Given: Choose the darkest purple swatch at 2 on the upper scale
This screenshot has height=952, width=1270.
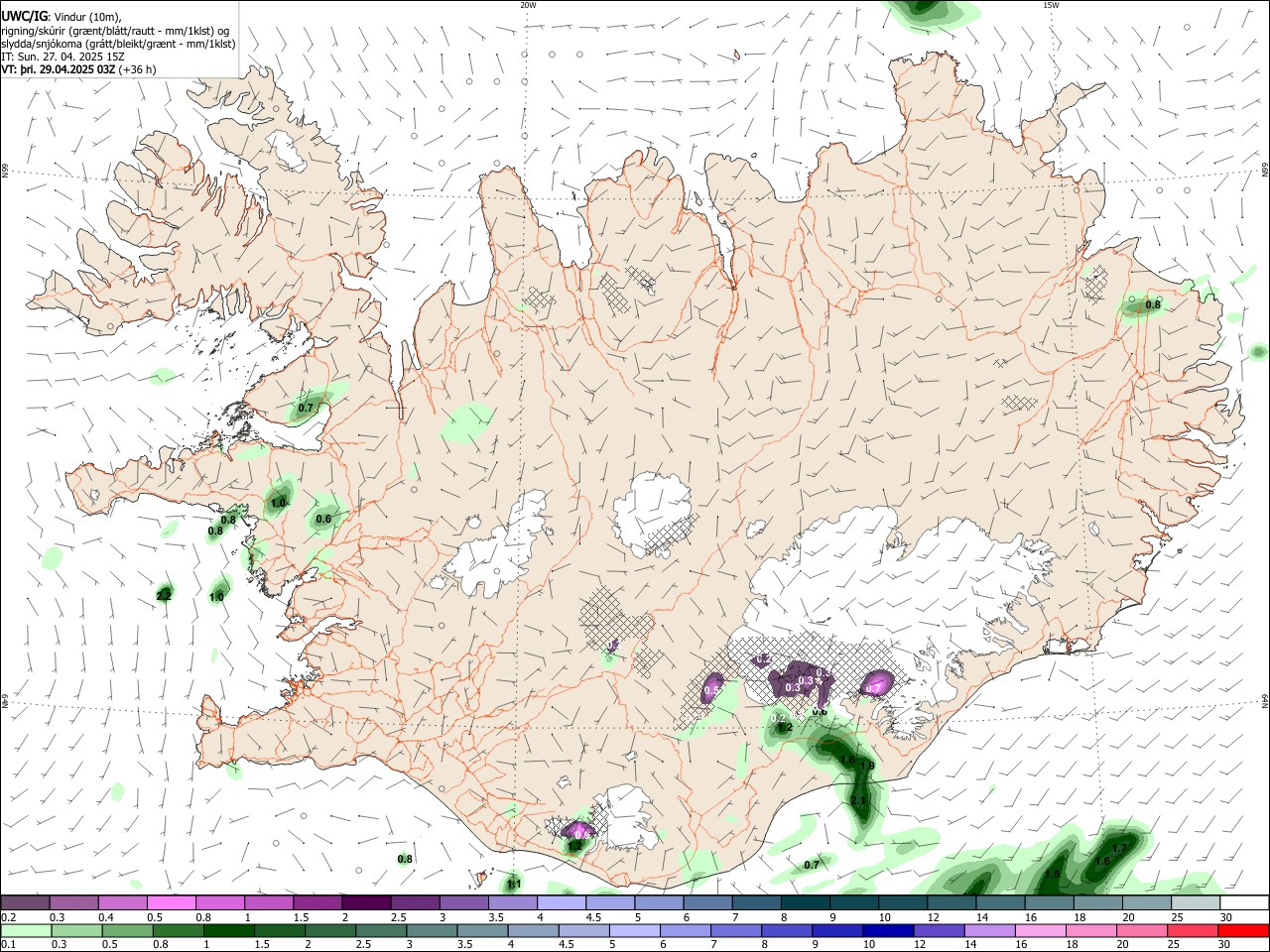Looking at the screenshot, I should (365, 902).
